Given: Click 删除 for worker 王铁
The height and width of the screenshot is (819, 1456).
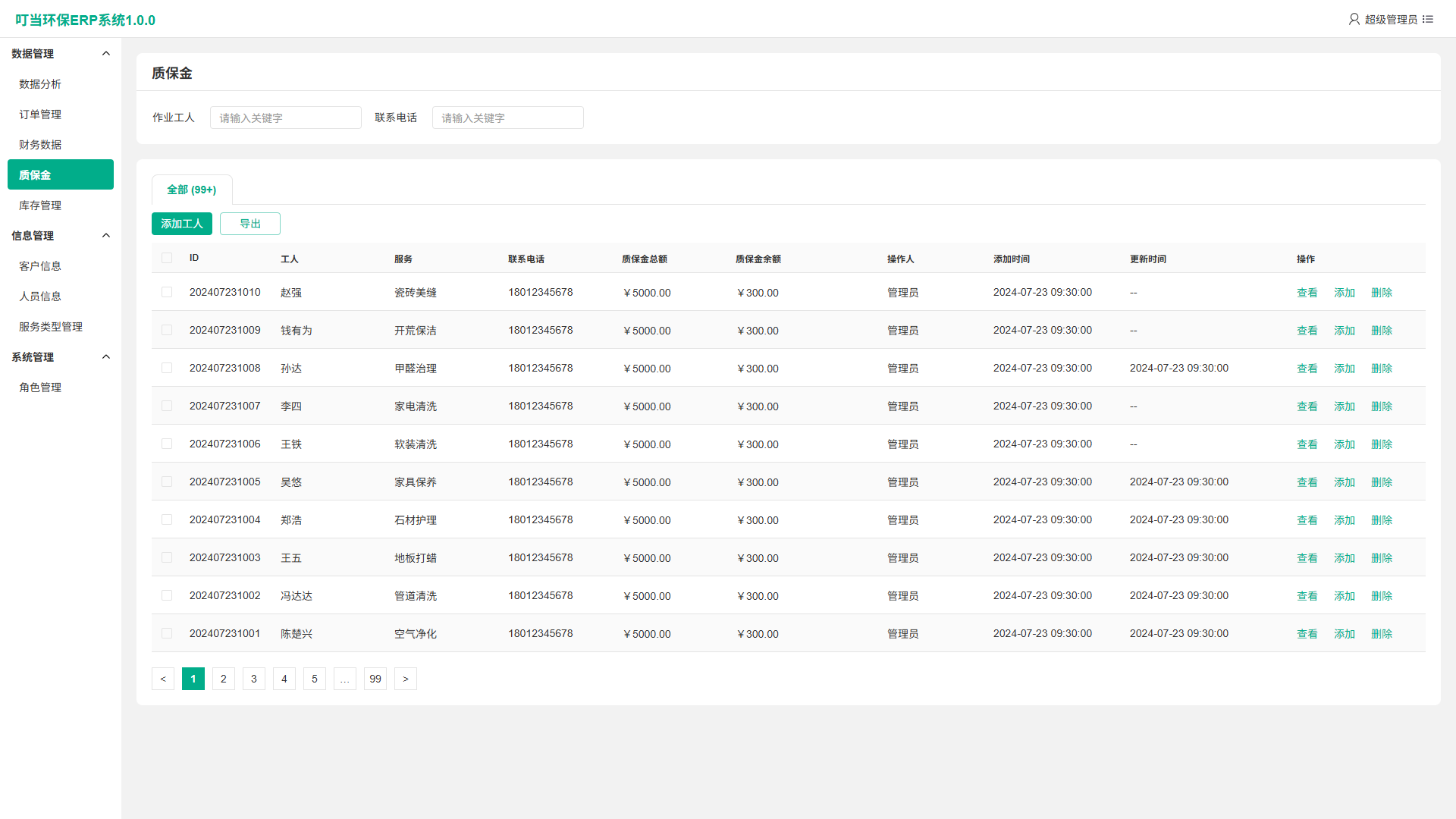Looking at the screenshot, I should [1382, 444].
